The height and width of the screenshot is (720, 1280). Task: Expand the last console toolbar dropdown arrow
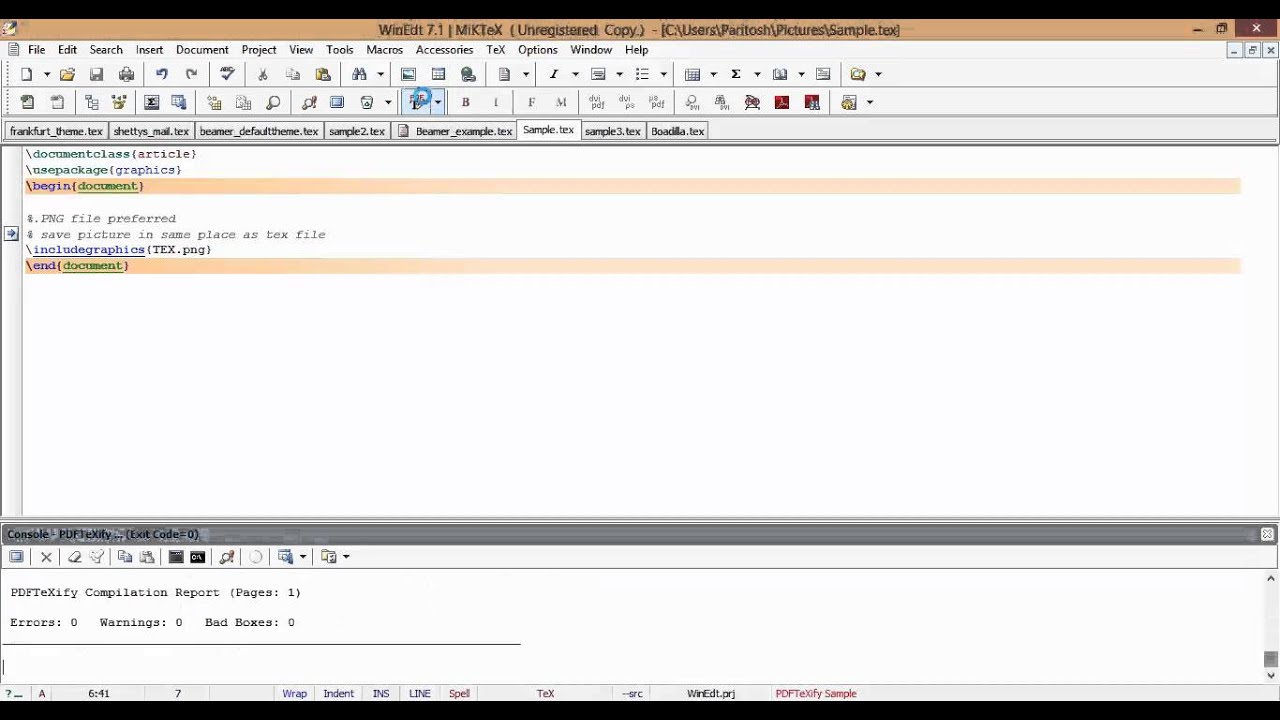pyautogui.click(x=346, y=557)
